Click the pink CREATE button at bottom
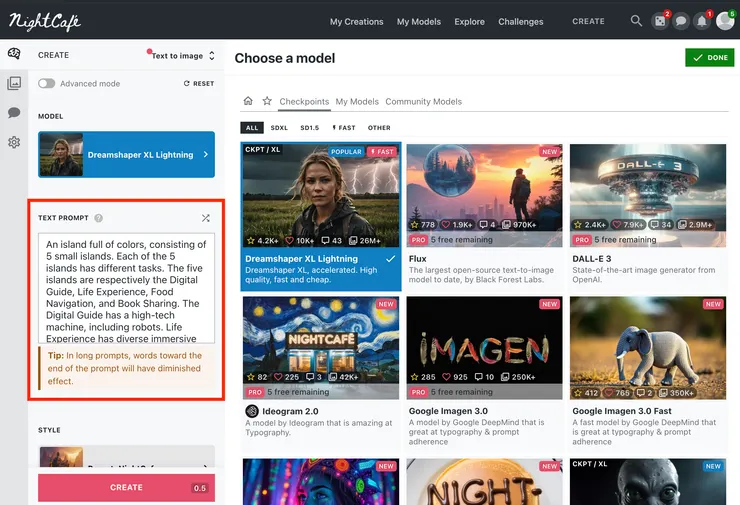This screenshot has height=505, width=740. click(x=126, y=488)
